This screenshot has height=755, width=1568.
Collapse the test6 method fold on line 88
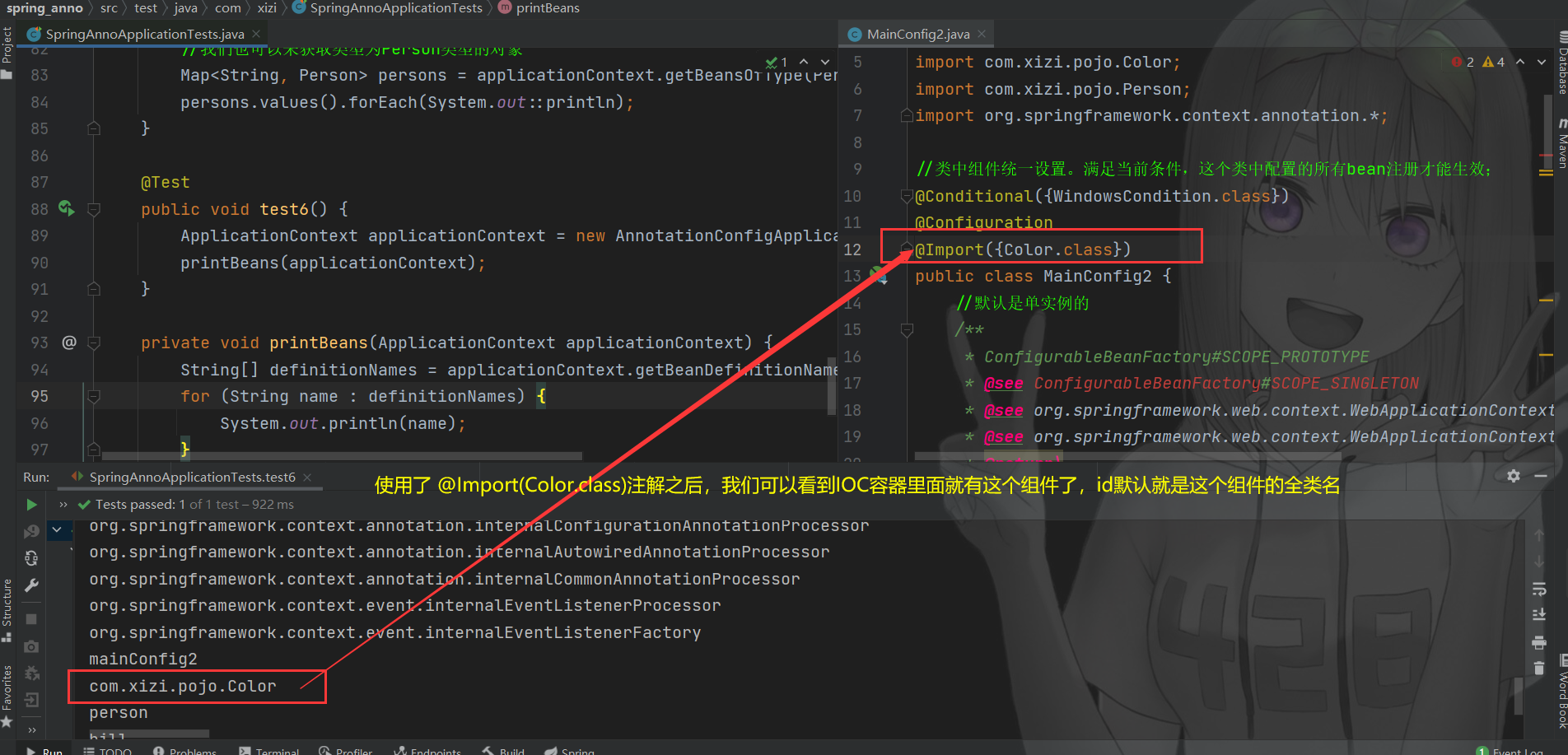pos(94,209)
